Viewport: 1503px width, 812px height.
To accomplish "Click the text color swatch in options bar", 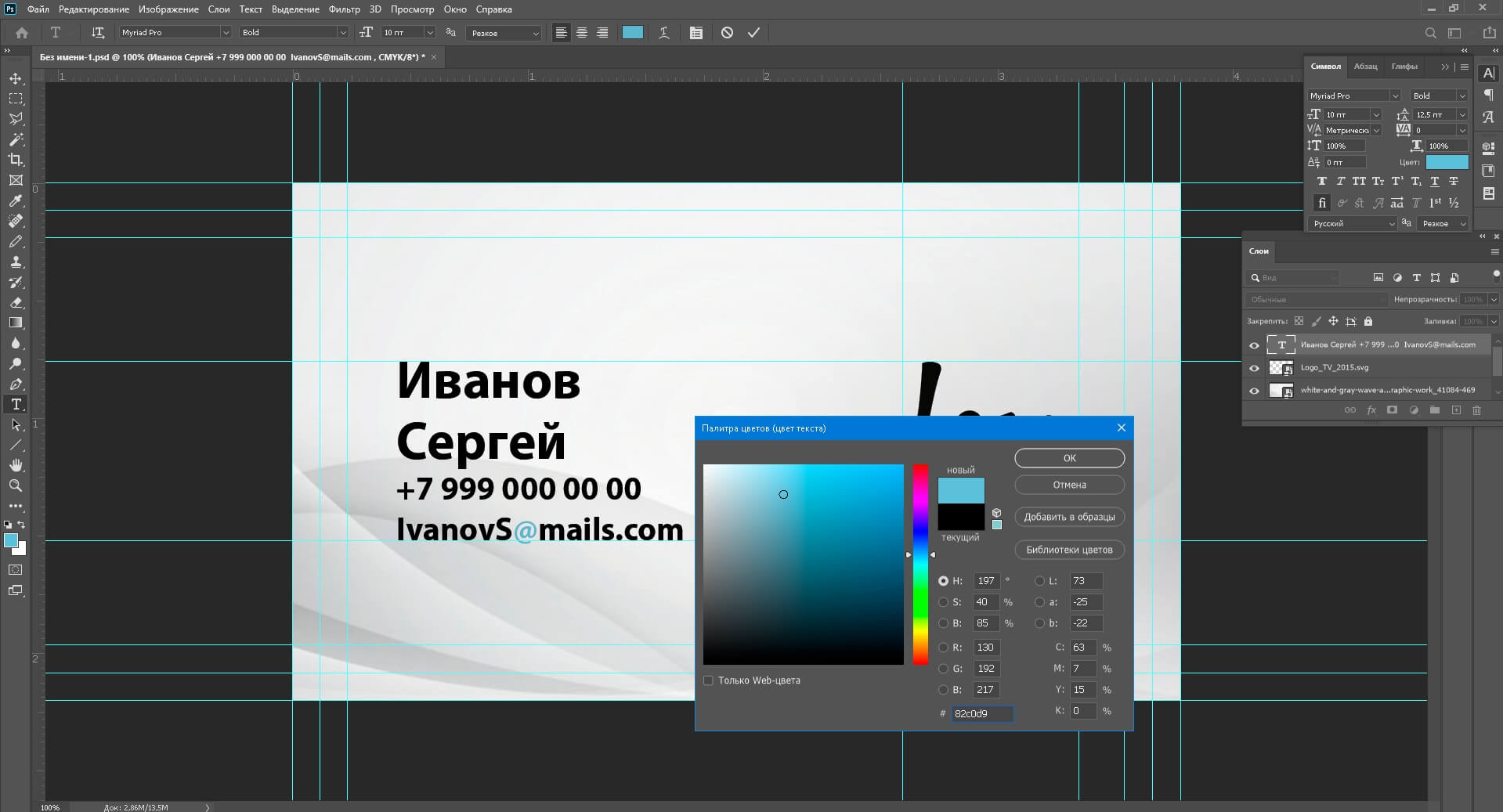I will [633, 33].
